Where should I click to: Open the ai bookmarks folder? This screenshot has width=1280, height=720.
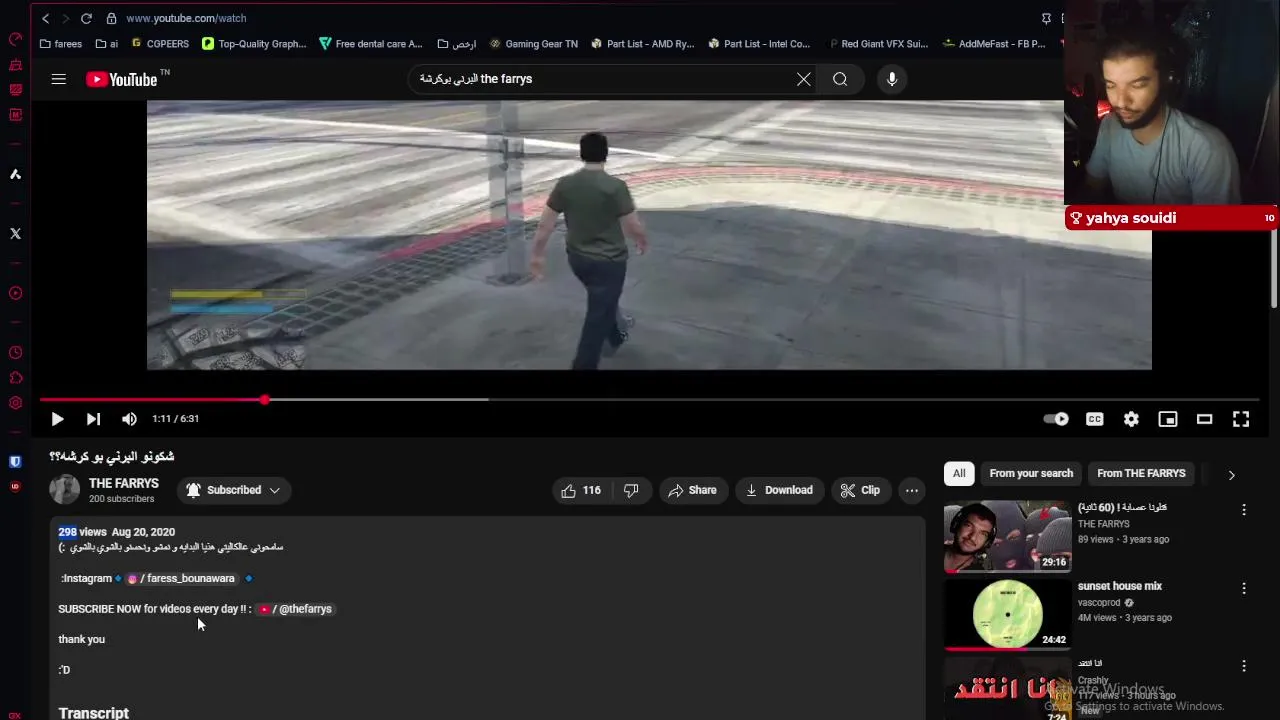107,44
